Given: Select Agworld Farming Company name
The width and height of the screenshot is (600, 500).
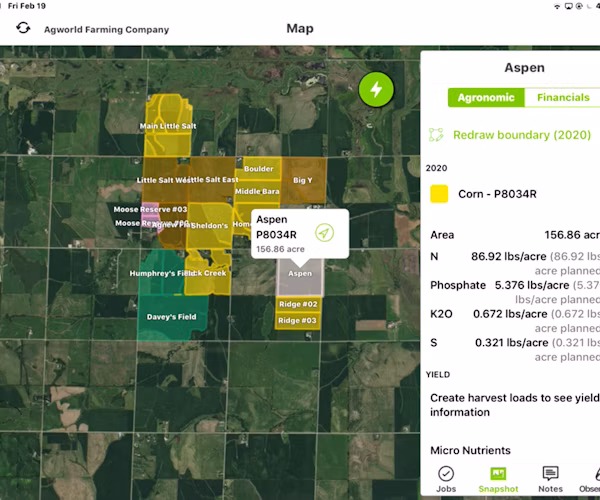Looking at the screenshot, I should [x=106, y=29].
